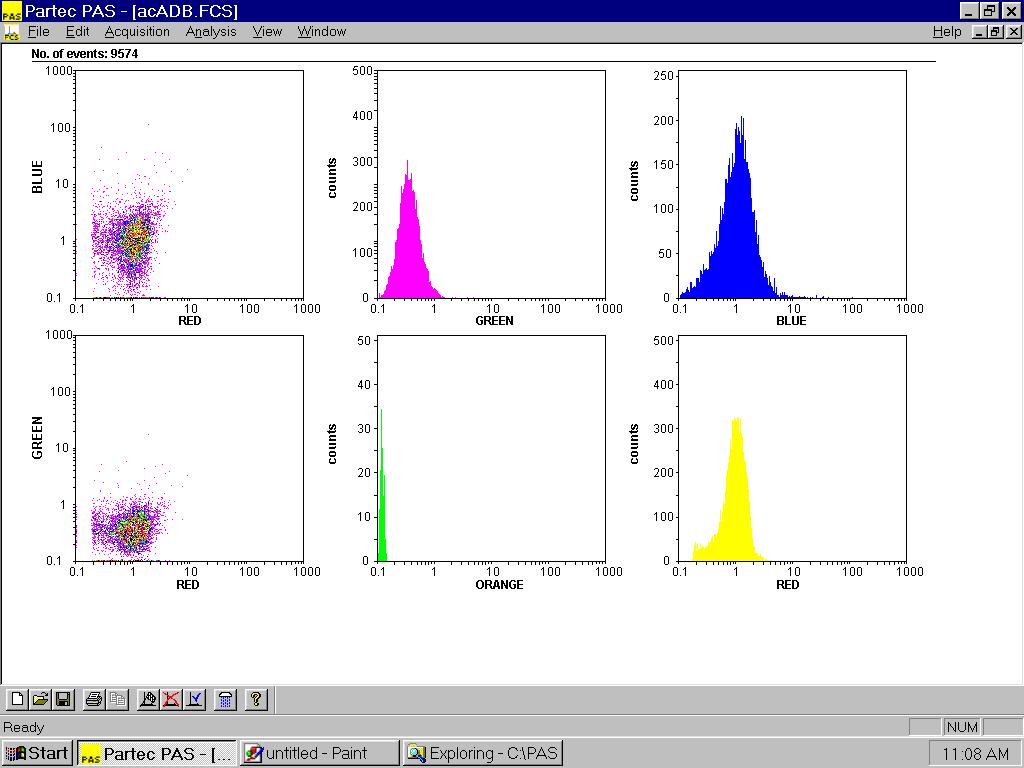This screenshot has width=1024, height=768.
Task: Open a file with the folder icon
Action: 40,700
